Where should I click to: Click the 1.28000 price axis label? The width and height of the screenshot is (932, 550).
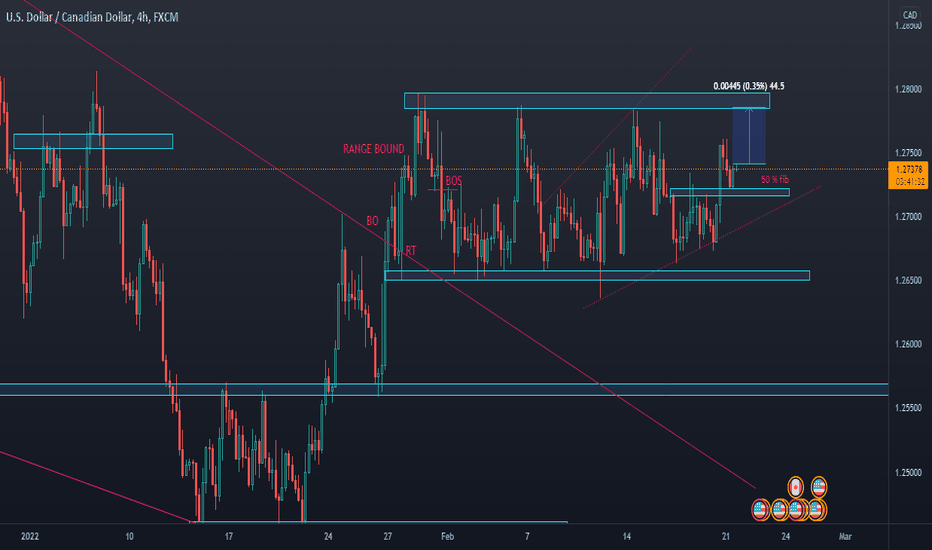[x=908, y=89]
